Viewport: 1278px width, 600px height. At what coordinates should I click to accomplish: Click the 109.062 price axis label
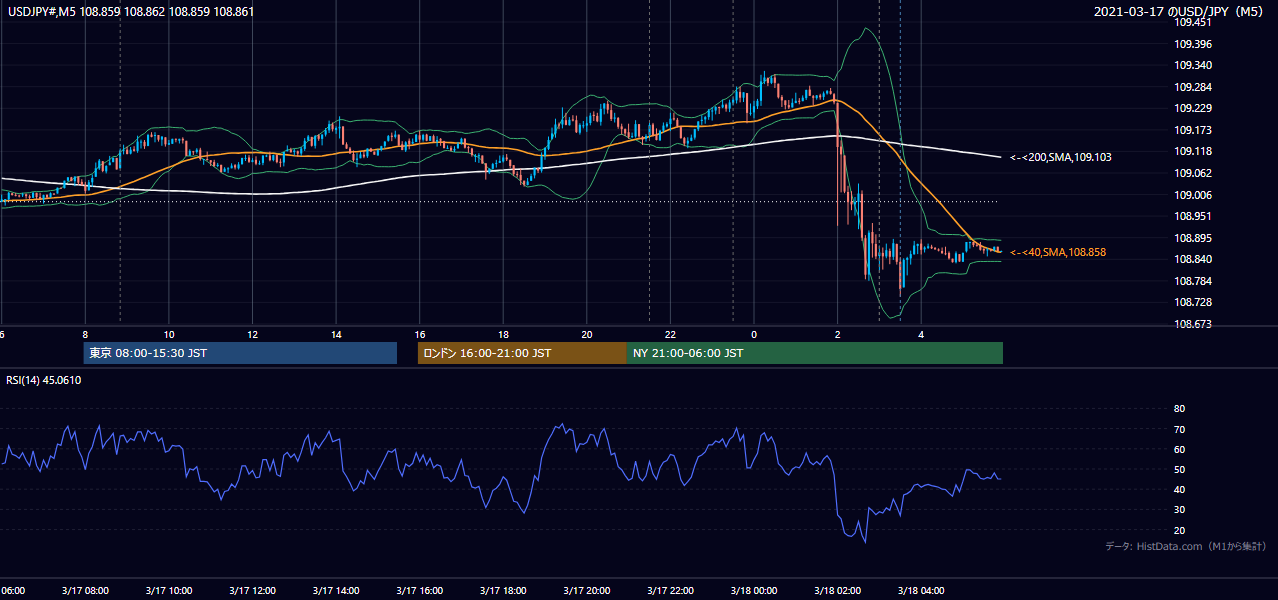click(x=1193, y=173)
